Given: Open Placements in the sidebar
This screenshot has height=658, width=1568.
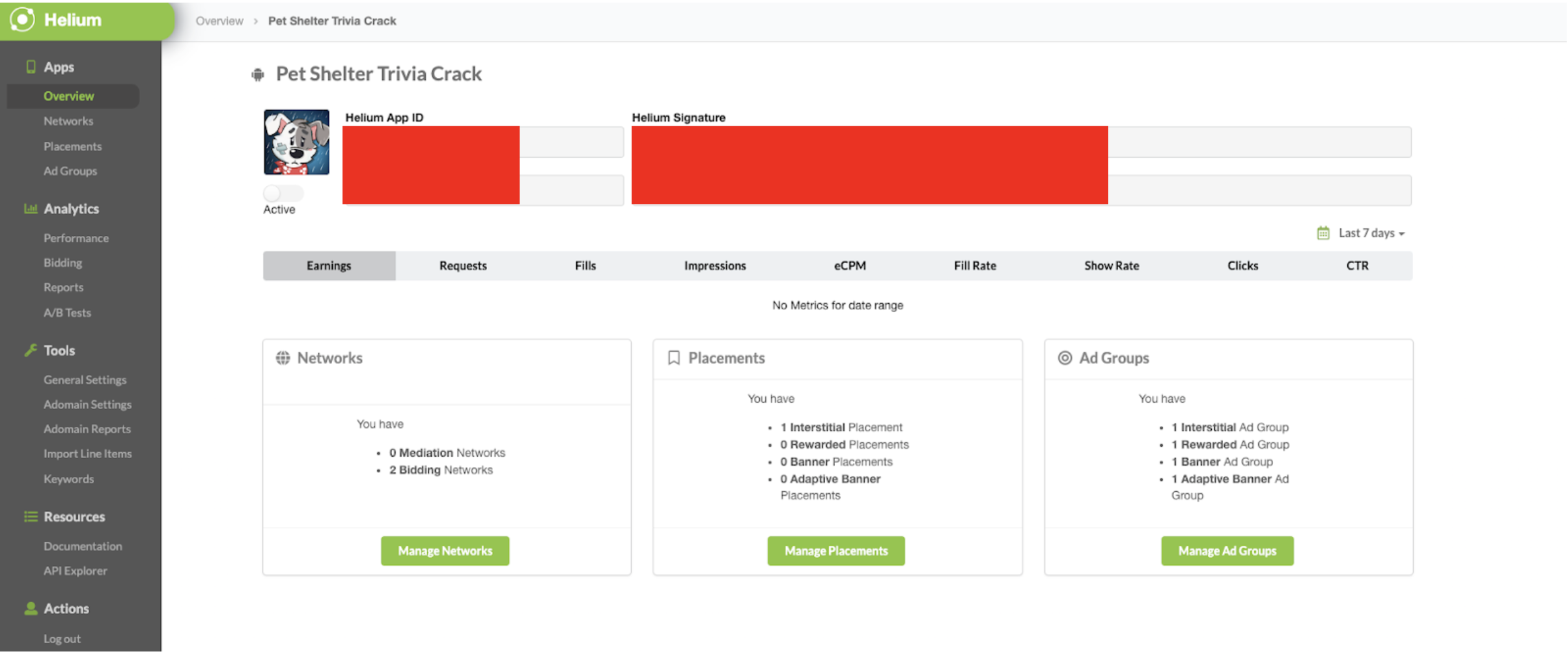Looking at the screenshot, I should pos(72,147).
